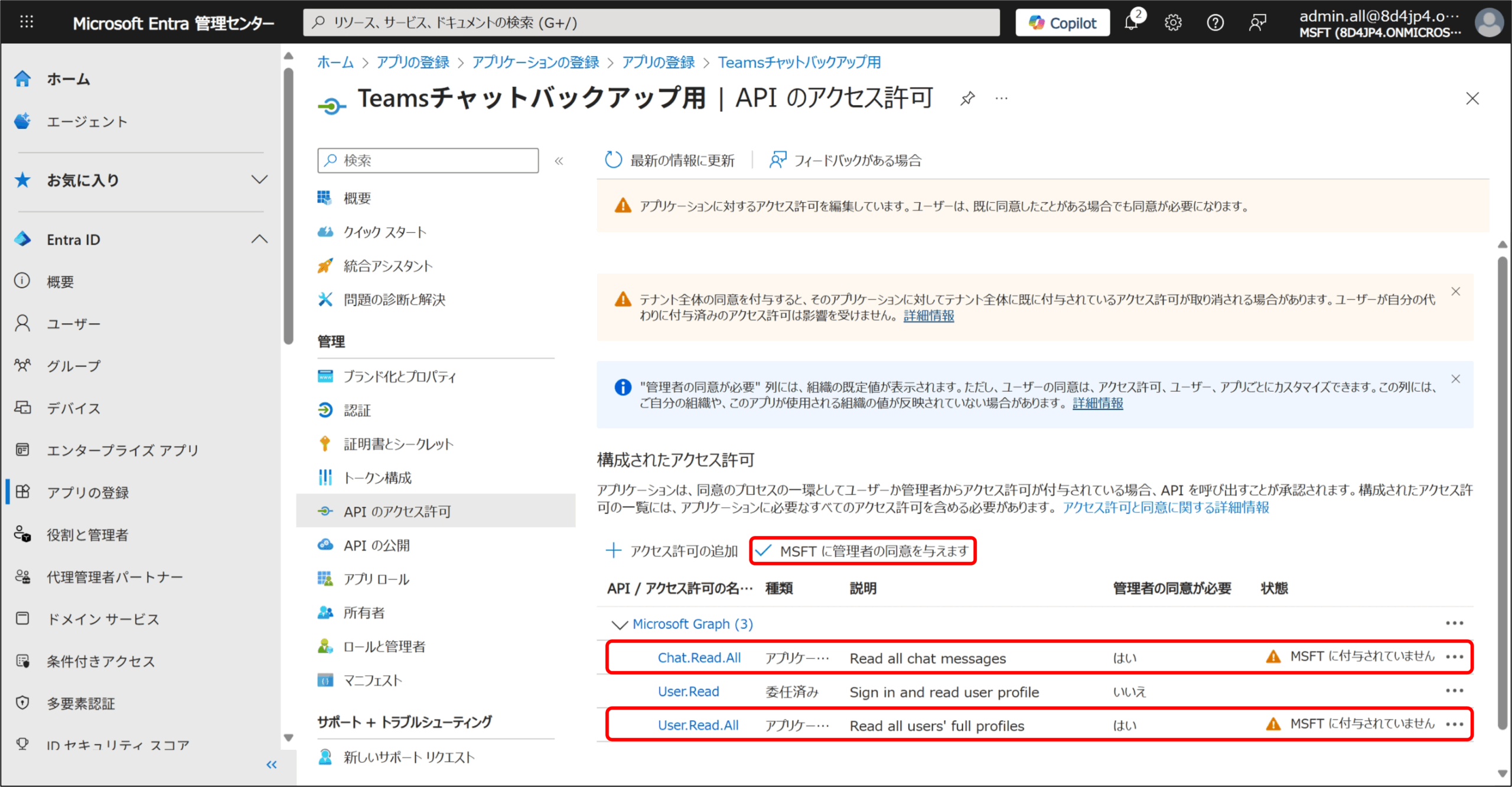Collapse the Microsoft Graph (3) group
Screen dimensions: 1512x787
619,625
